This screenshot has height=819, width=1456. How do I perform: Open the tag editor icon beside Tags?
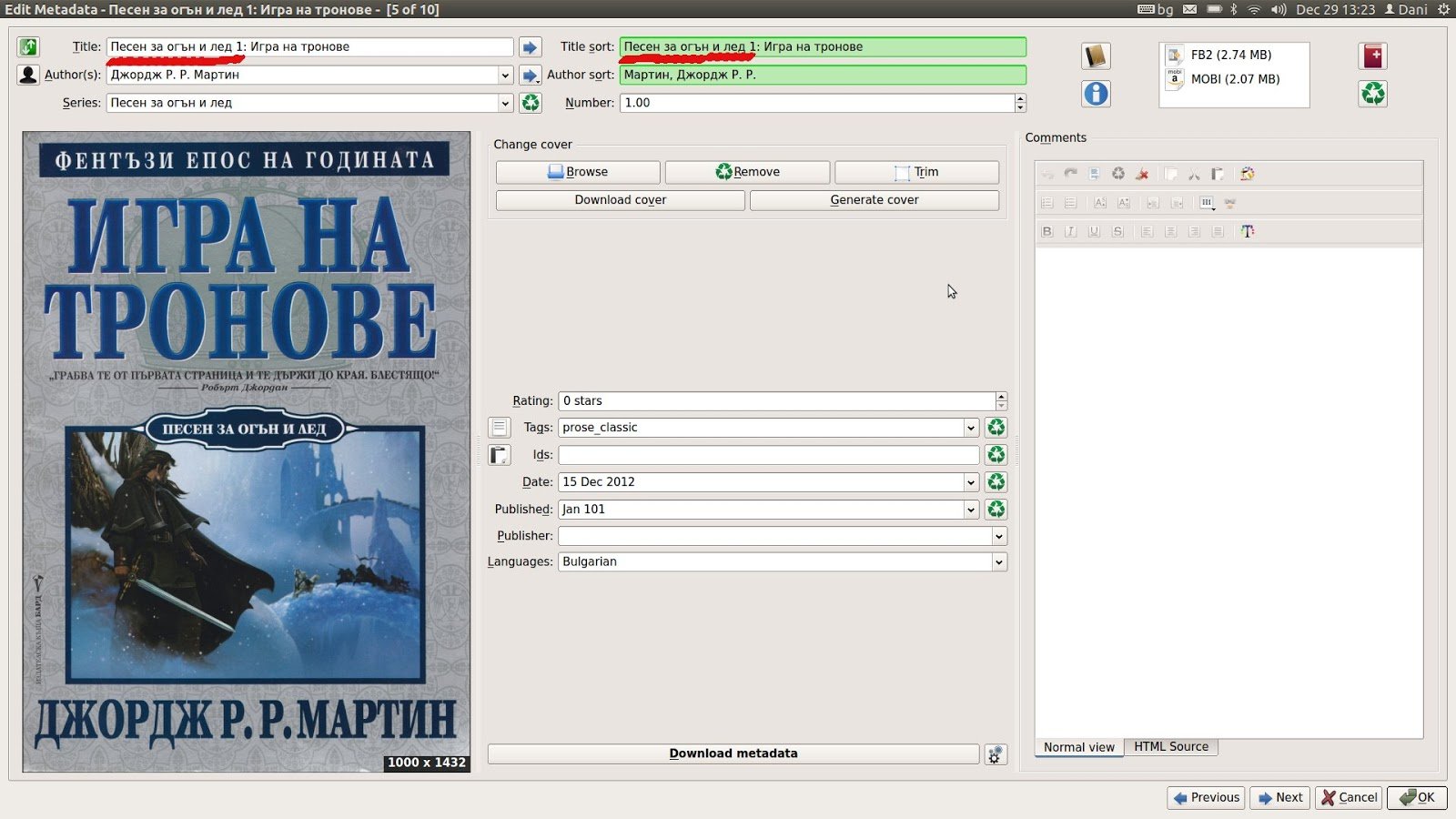[x=499, y=427]
